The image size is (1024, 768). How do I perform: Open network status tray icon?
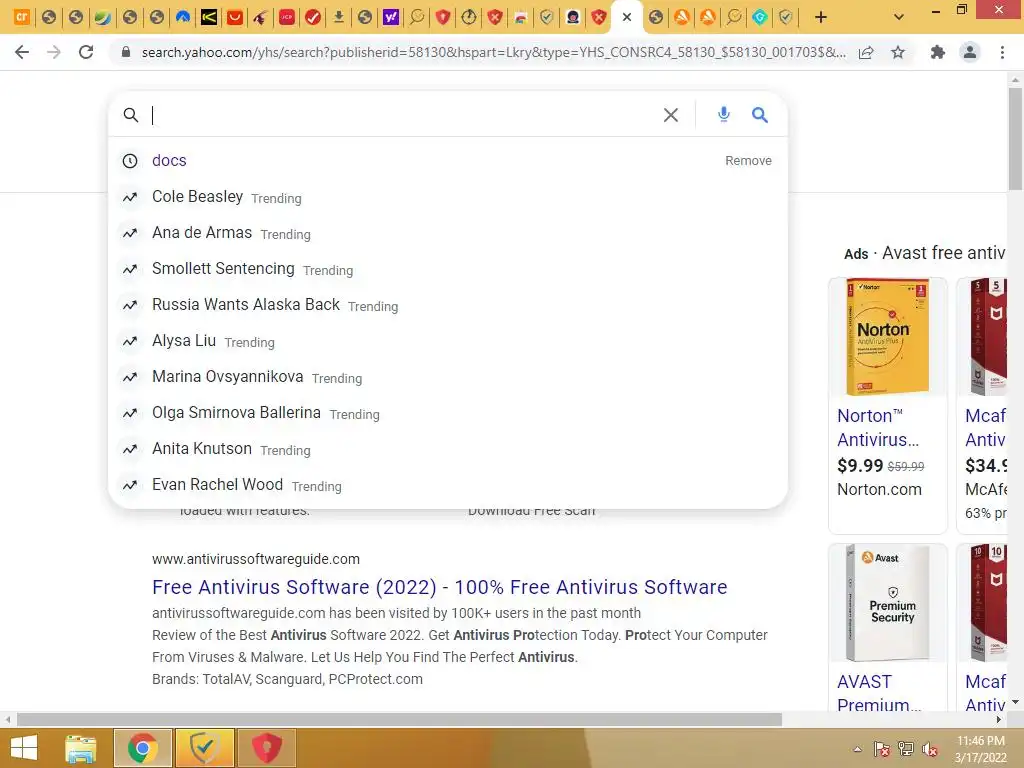(906, 749)
